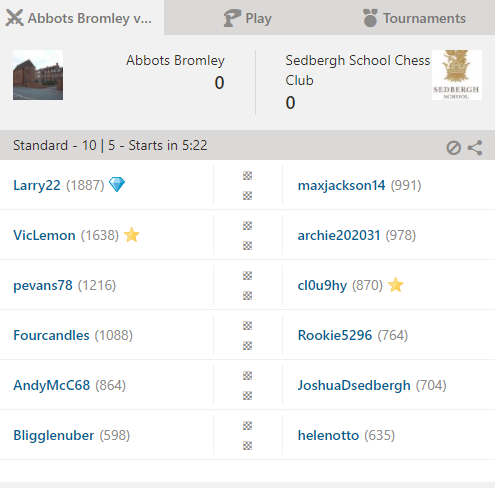Click the block/cancel circle icon
Screen dimensions: 495x488
point(453,148)
